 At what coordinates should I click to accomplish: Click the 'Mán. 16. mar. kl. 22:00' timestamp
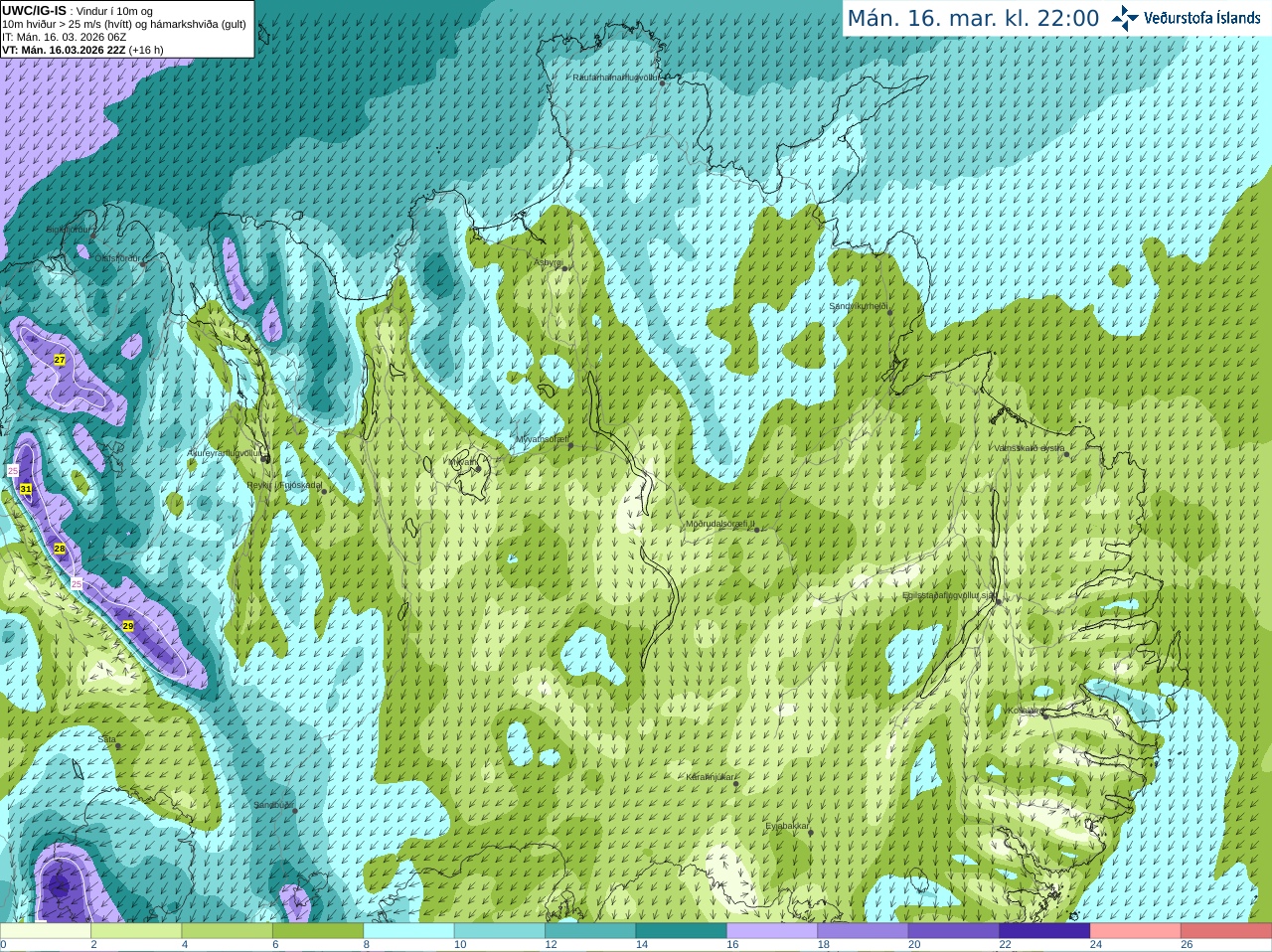973,19
